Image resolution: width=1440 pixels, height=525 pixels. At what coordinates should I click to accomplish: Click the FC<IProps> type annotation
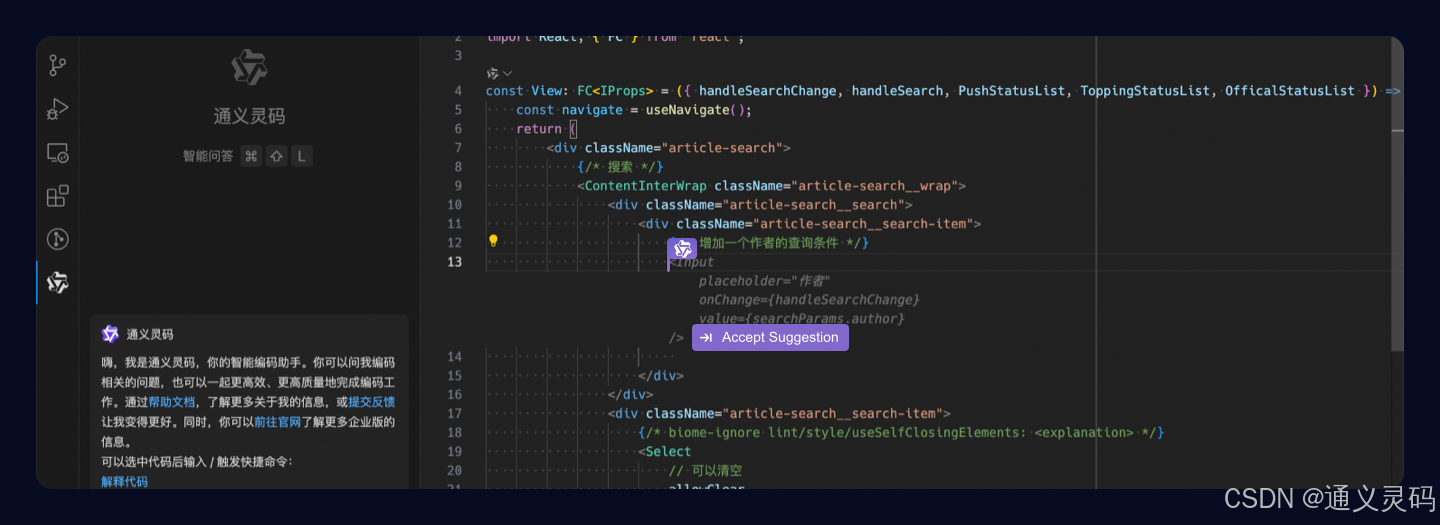(615, 91)
